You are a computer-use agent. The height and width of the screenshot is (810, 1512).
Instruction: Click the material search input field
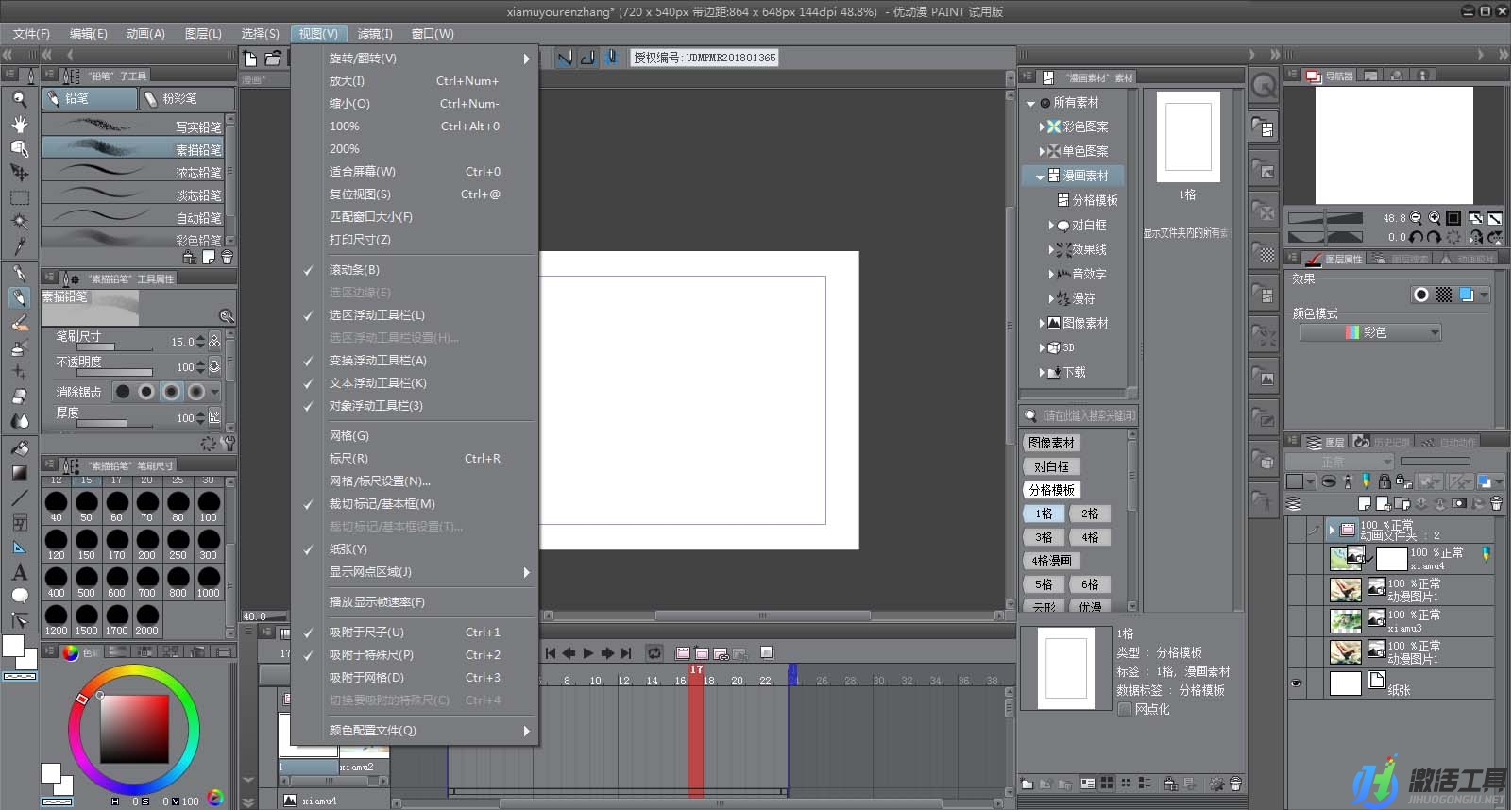pos(1088,415)
